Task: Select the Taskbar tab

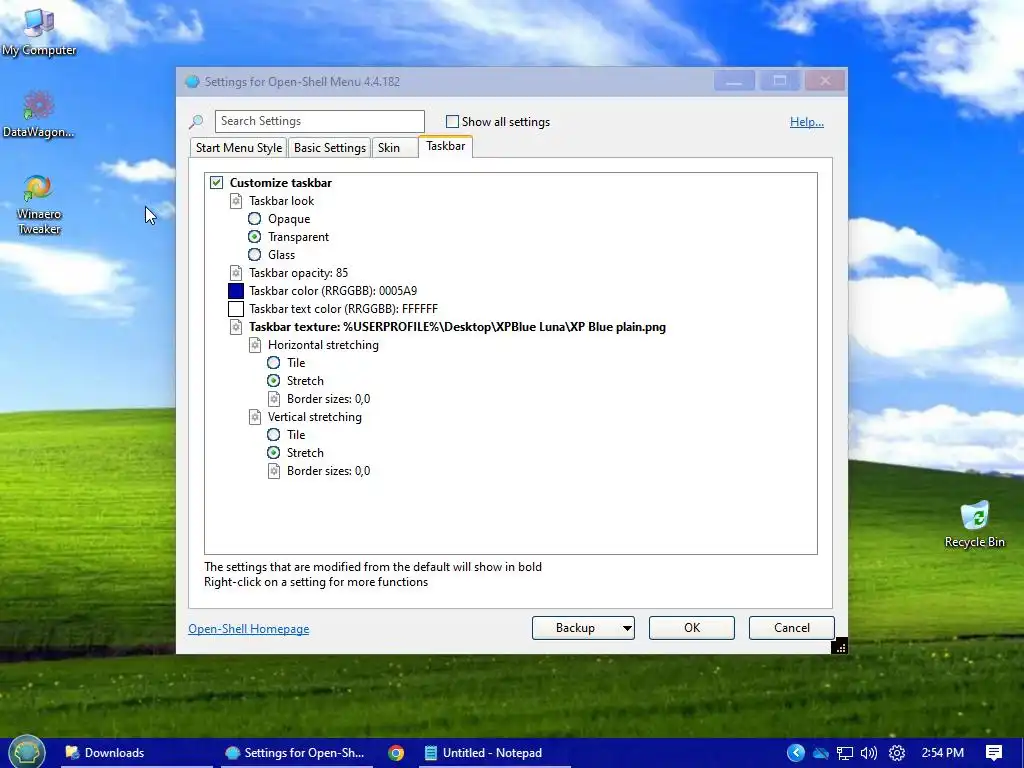Action: click(445, 146)
